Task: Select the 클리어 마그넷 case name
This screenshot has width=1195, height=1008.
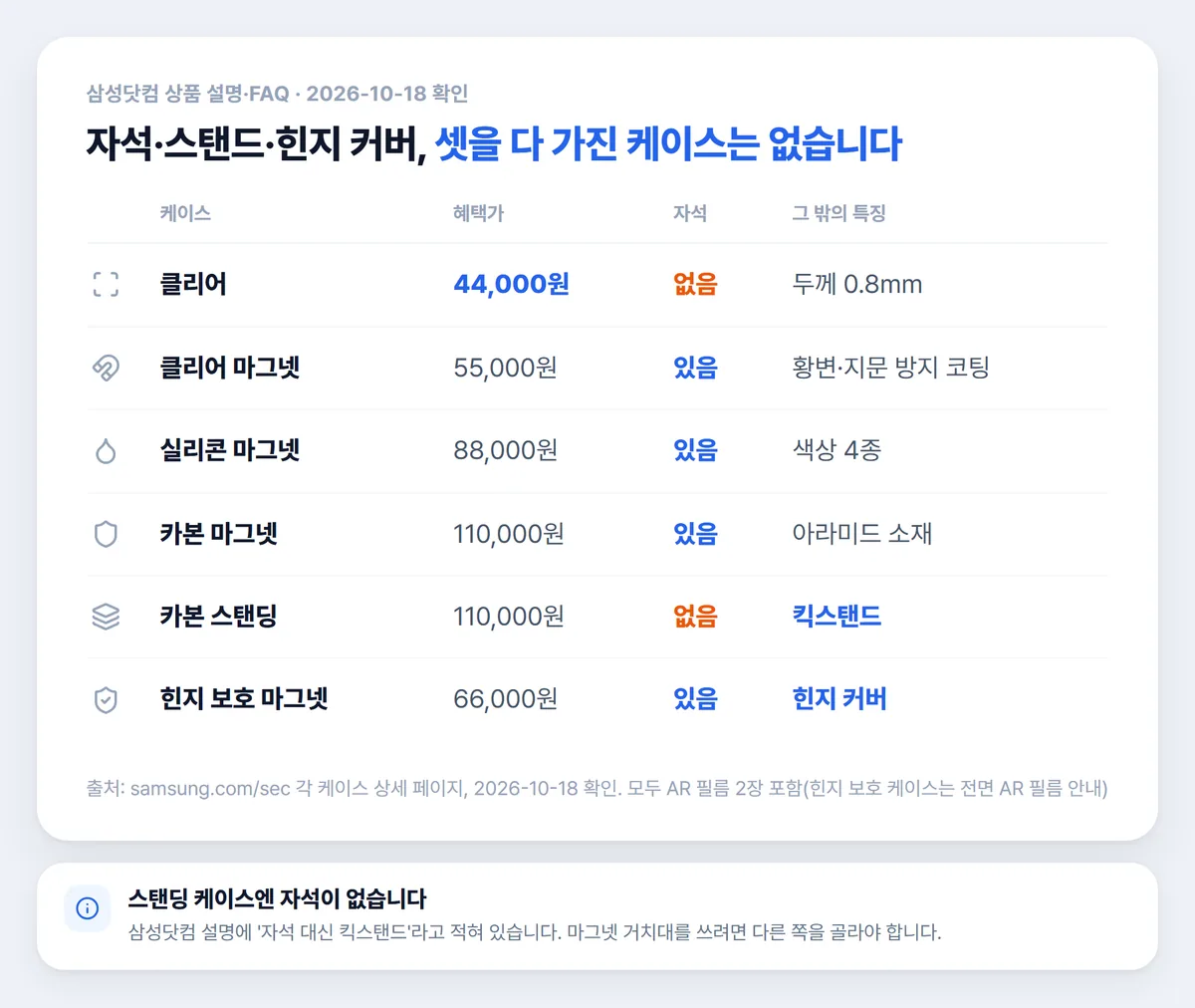Action: (x=230, y=368)
